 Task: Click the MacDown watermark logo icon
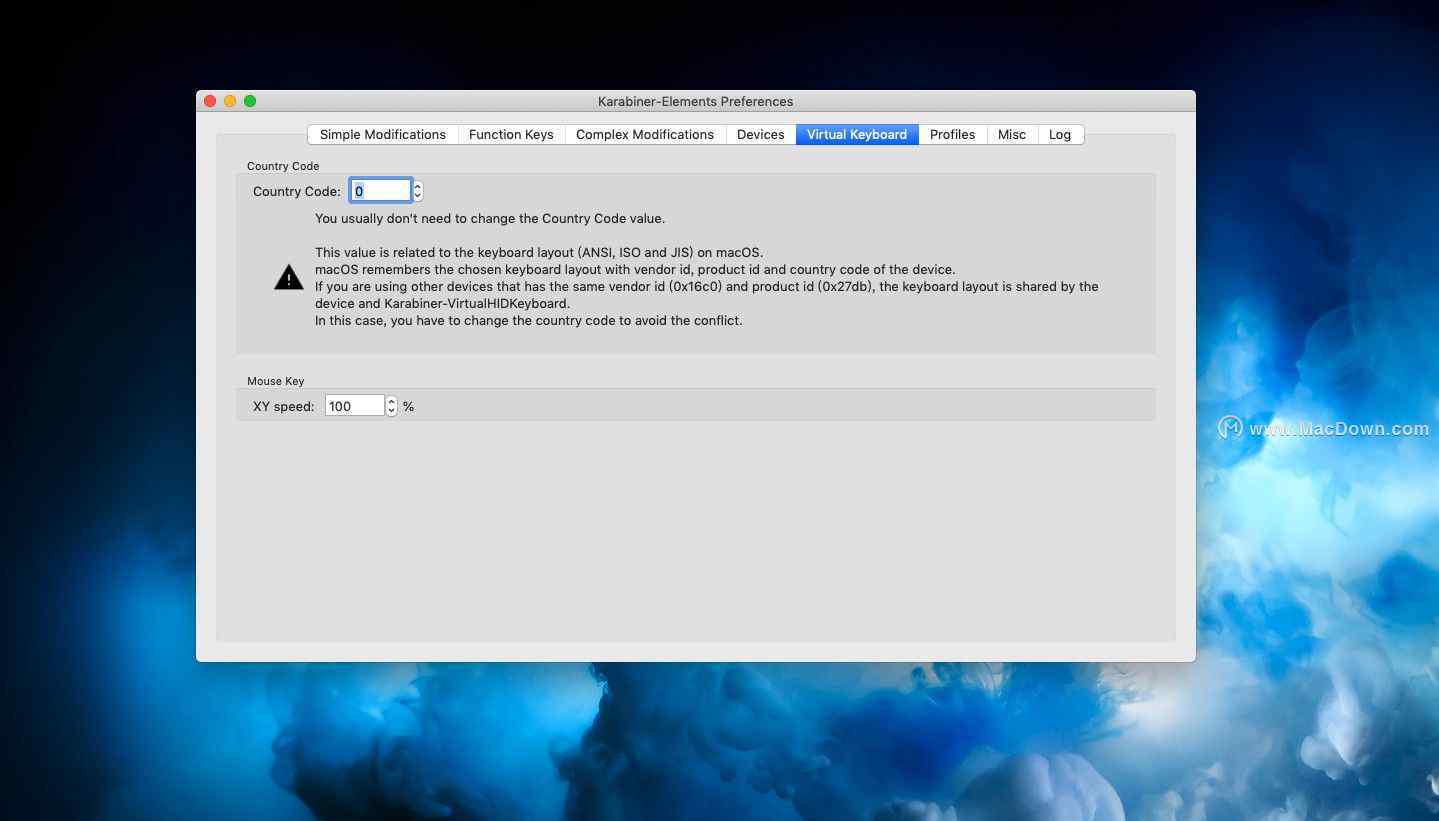tap(1229, 428)
